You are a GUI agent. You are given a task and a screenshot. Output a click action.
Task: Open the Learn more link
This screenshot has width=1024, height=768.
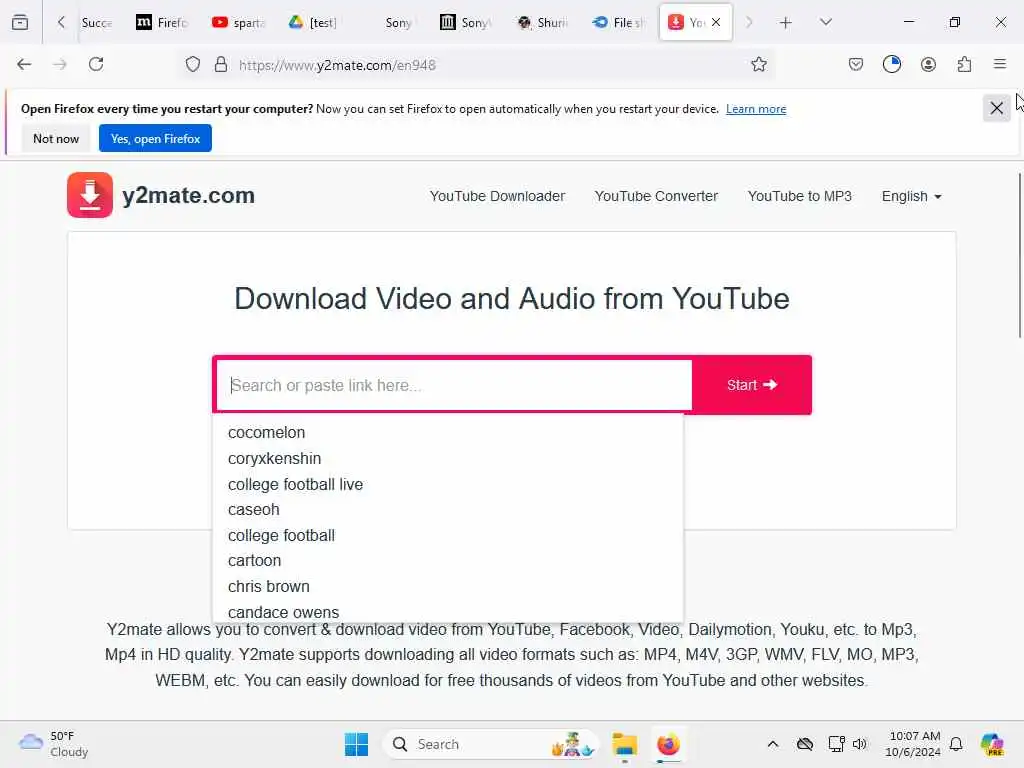point(756,109)
